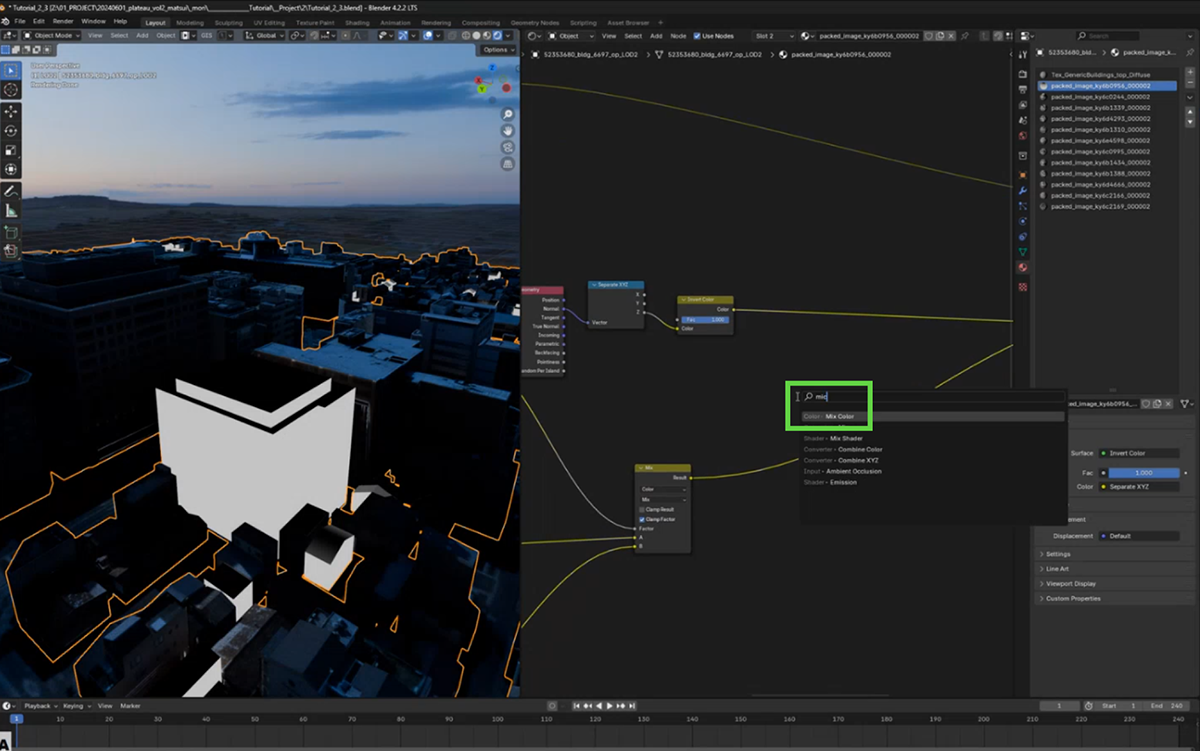Viewport: 1200px width, 751px height.
Task: Choose Mix Color from search results
Action: [931, 416]
